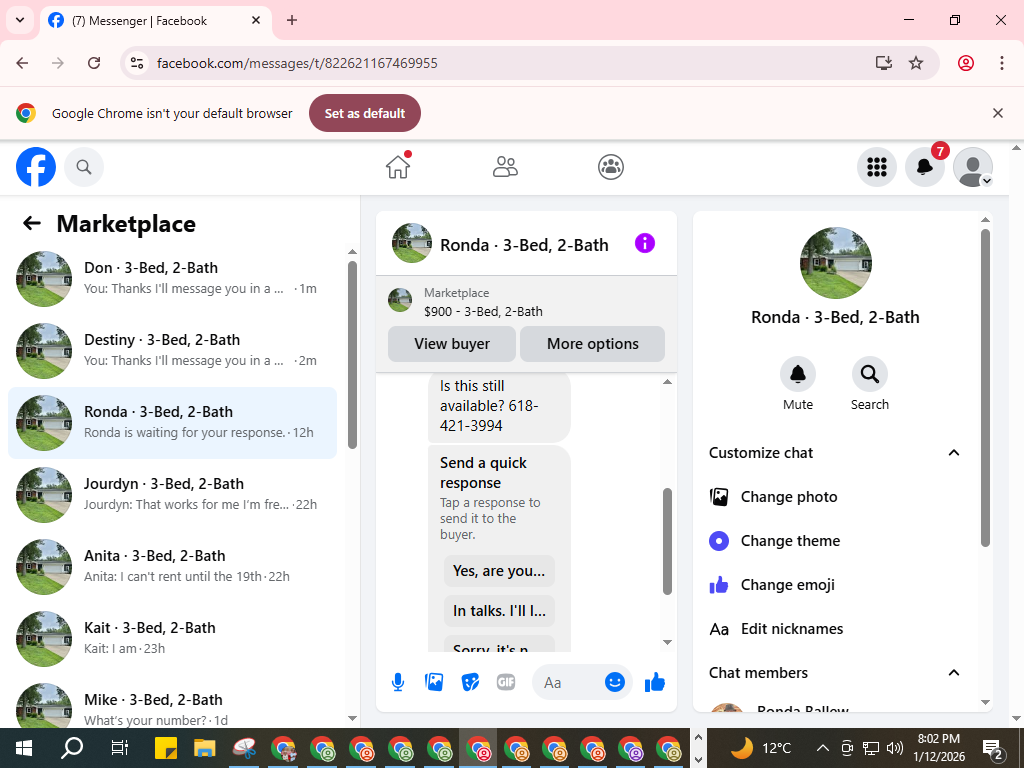Screen dimensions: 1024x768
Task: Dismiss the default browser notification bar
Action: [997, 113]
